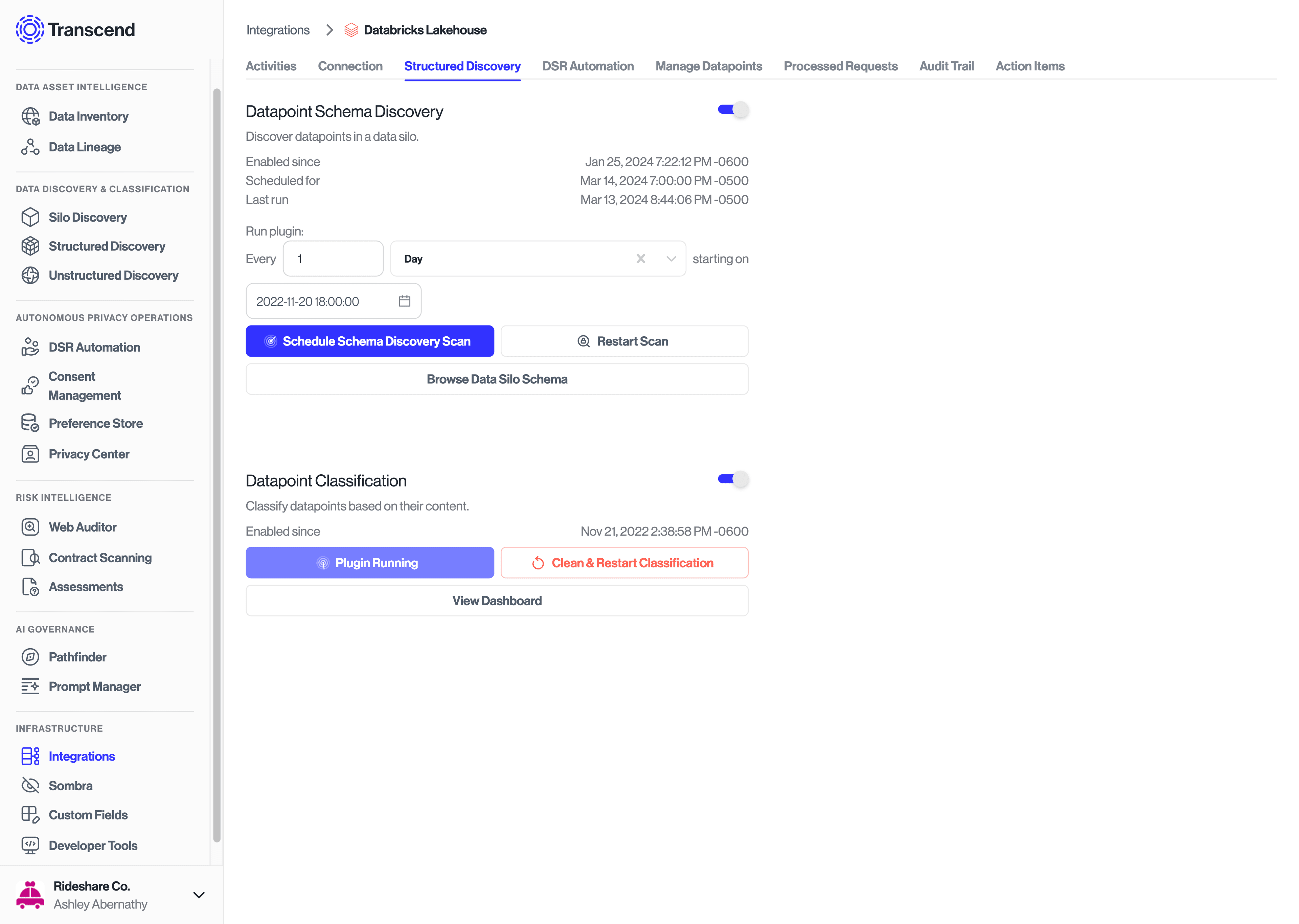Click inside the Every interval field
The image size is (1299, 924).
point(333,258)
